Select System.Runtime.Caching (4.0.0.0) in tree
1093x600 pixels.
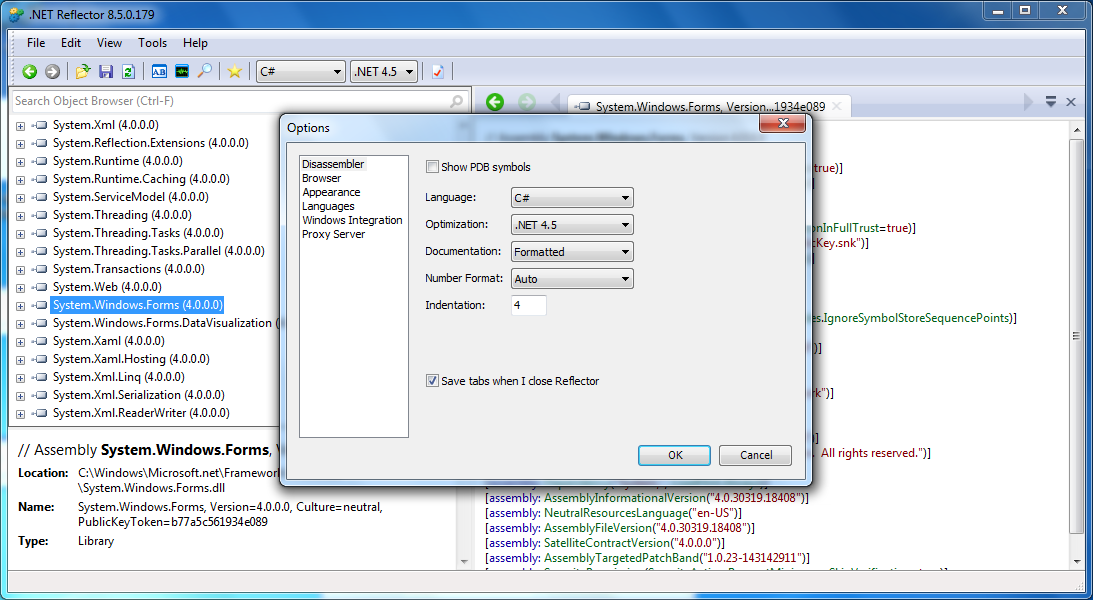(141, 179)
